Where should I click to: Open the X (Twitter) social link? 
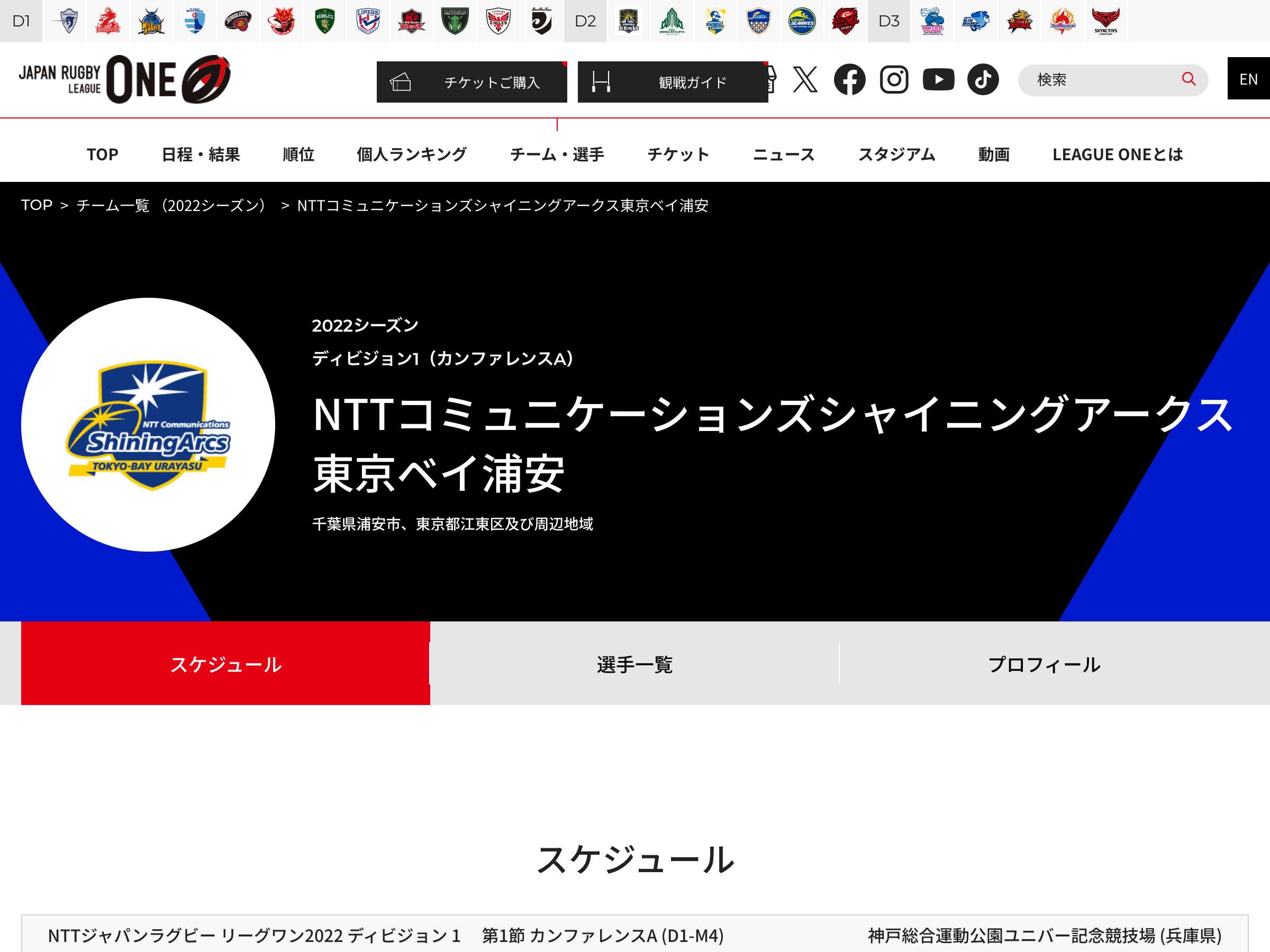805,79
